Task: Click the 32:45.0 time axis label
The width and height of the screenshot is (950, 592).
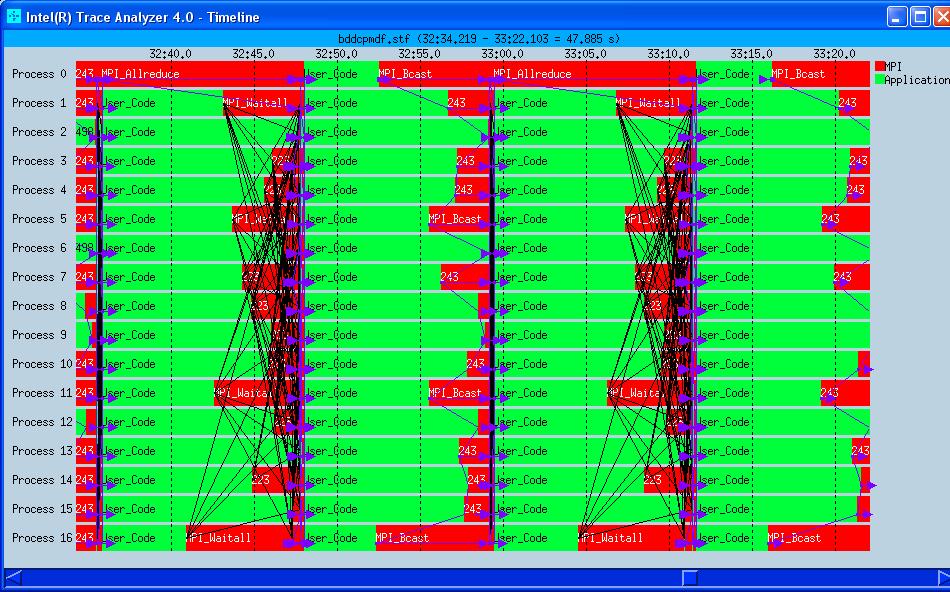Action: (x=253, y=54)
